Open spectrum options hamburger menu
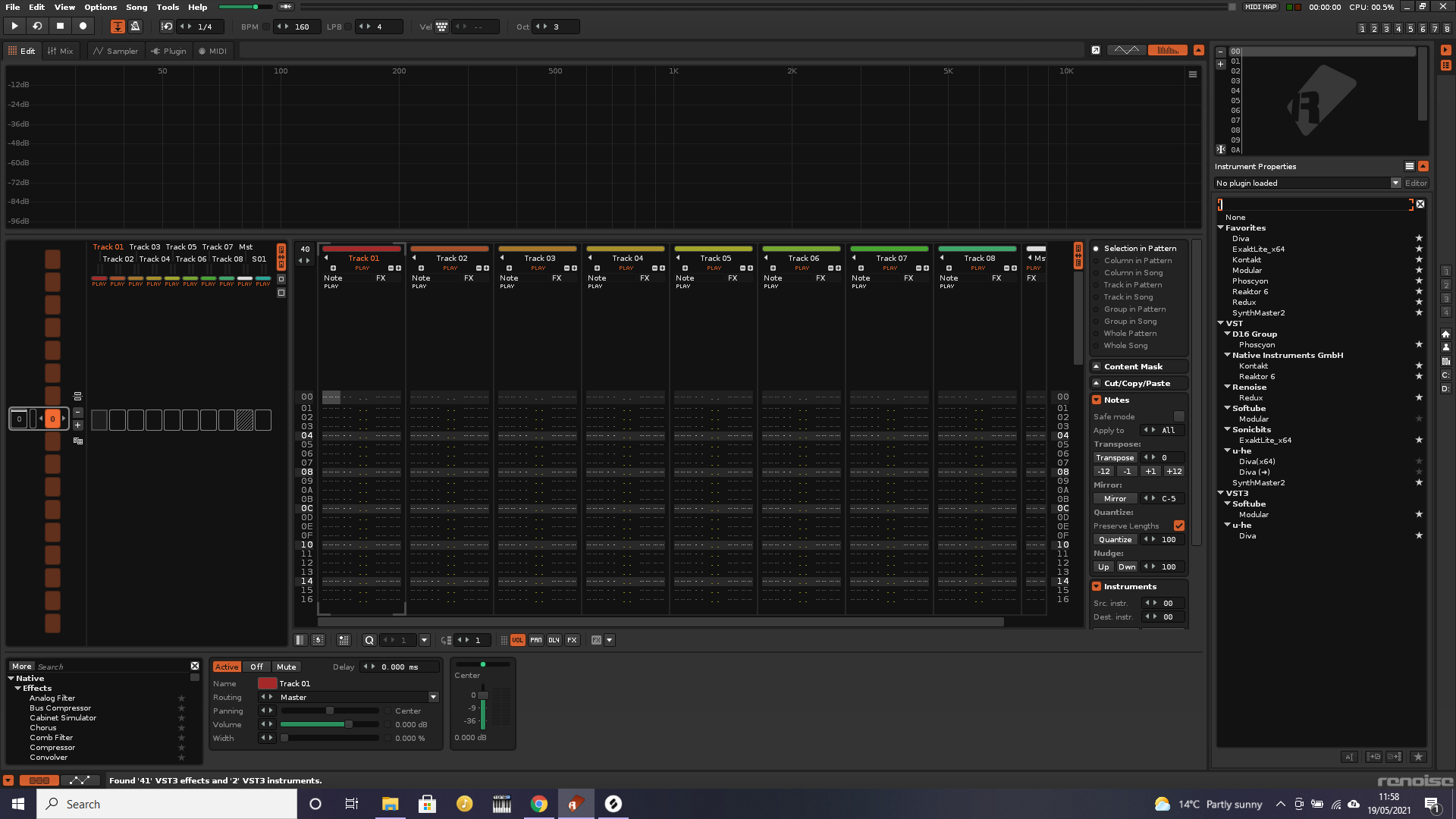 coord(1193,74)
